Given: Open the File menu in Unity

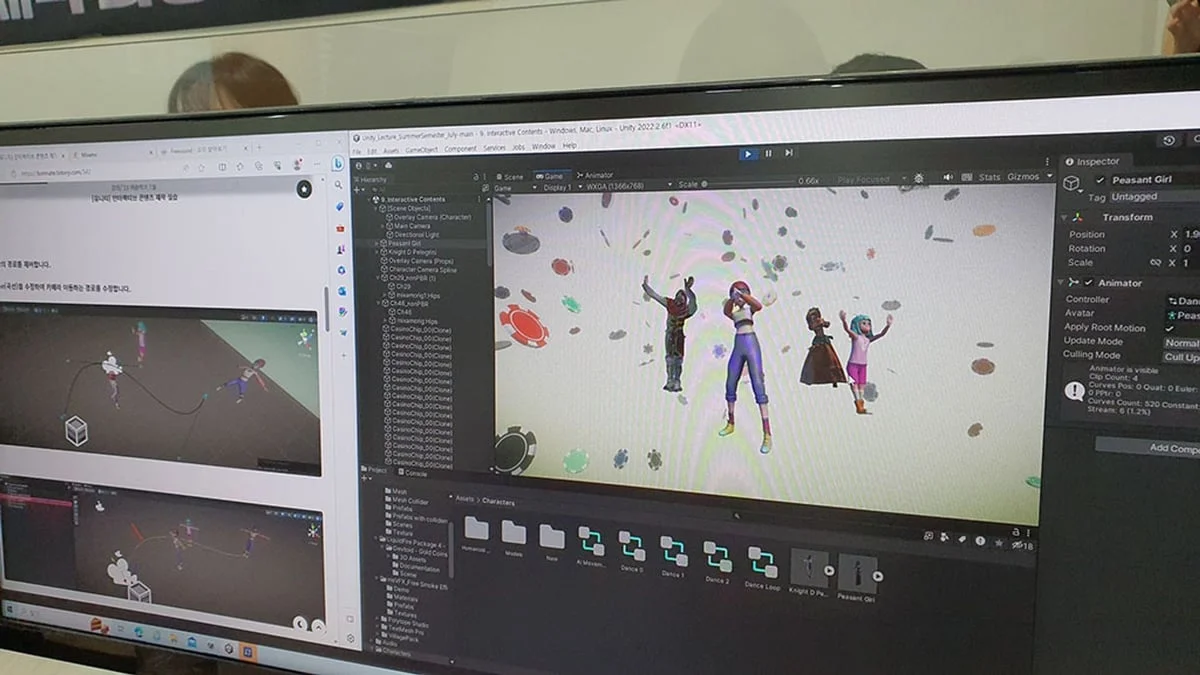Looking at the screenshot, I should [x=357, y=151].
